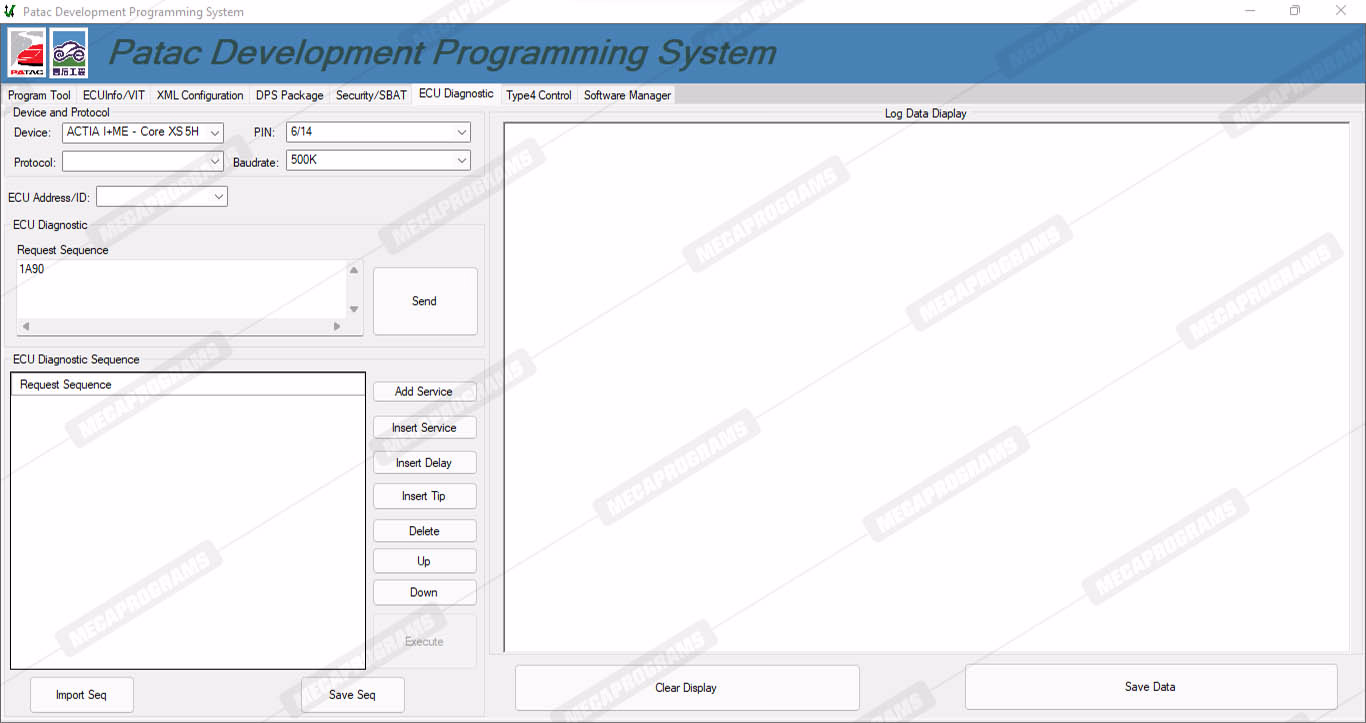The image size is (1366, 723).
Task: Click the Import Seq button
Action: pyautogui.click(x=81, y=695)
